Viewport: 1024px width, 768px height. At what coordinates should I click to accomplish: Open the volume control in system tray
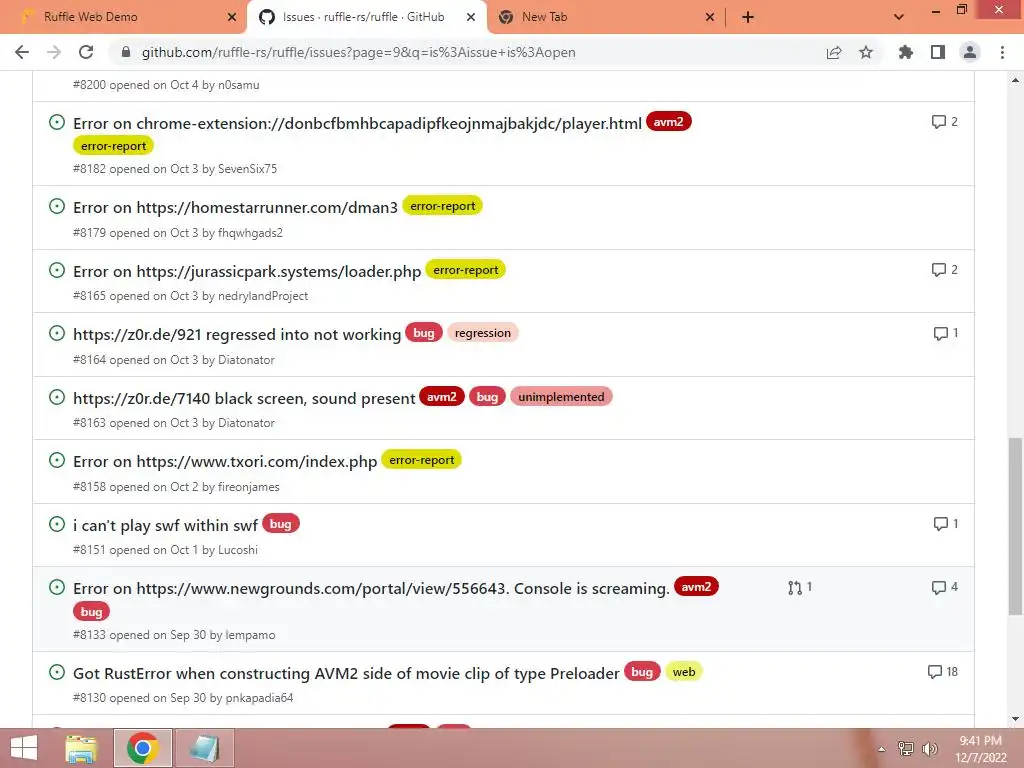coord(929,749)
